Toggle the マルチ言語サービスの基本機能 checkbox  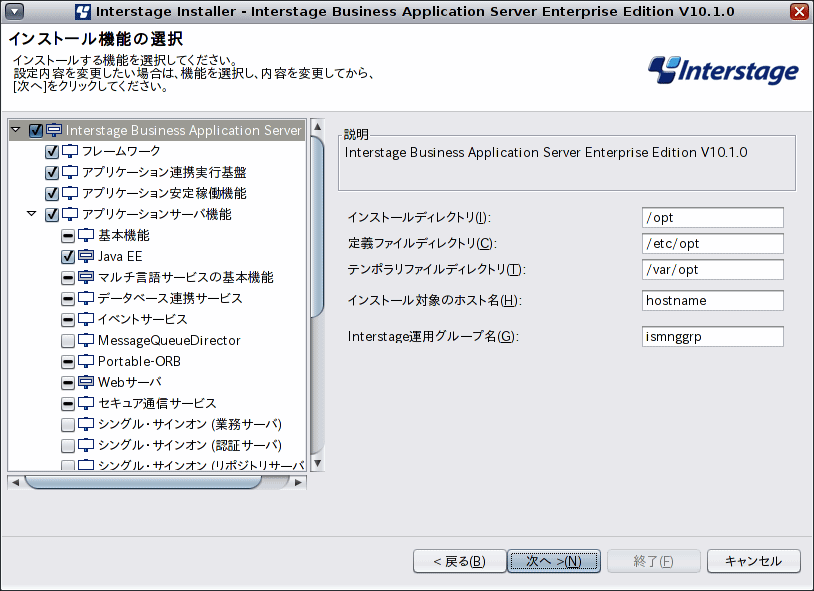point(68,278)
